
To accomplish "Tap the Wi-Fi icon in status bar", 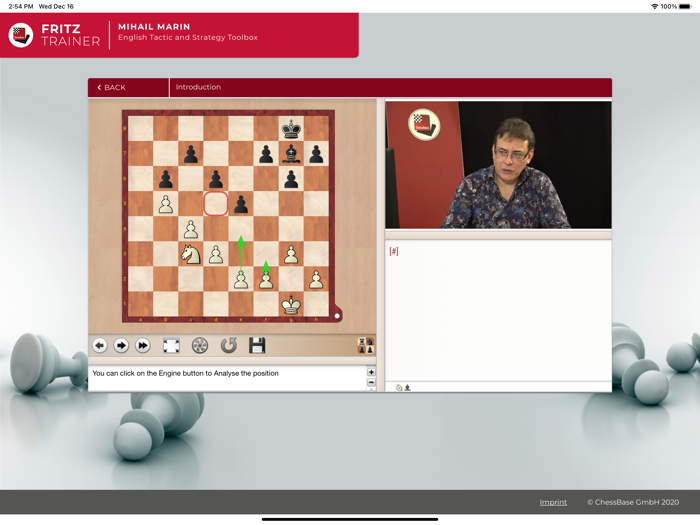I will tap(655, 6).
